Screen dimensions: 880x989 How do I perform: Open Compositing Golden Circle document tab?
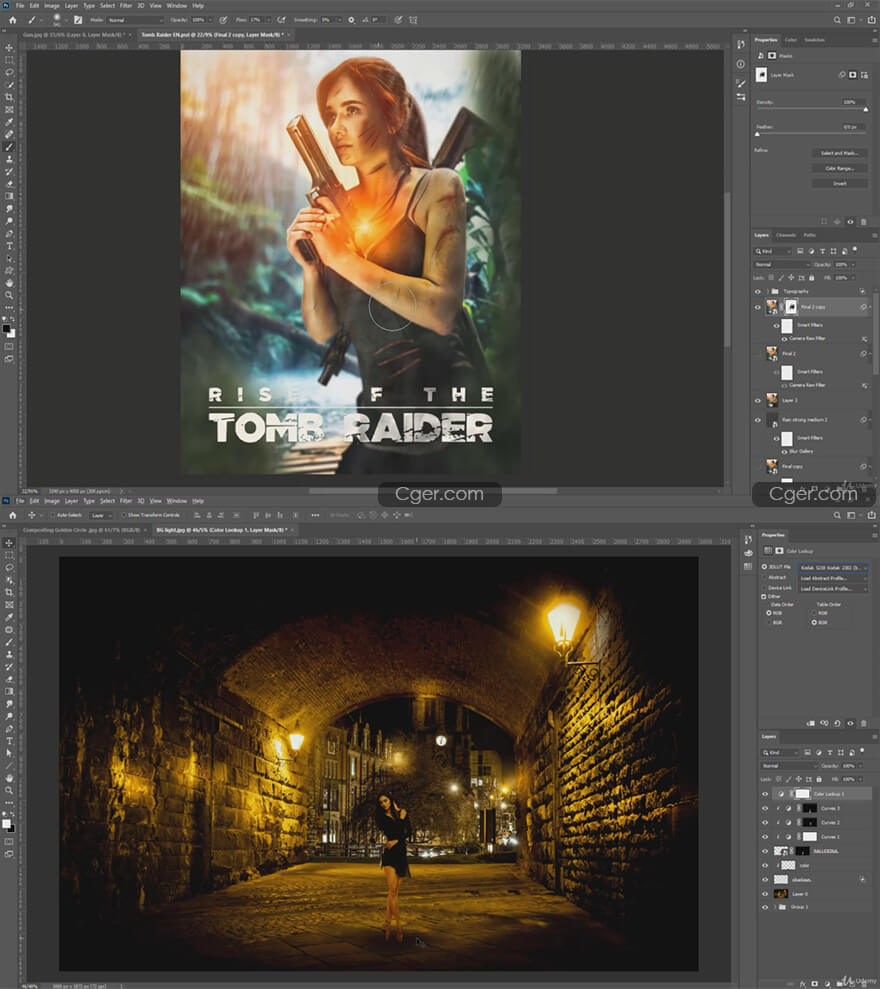81,530
